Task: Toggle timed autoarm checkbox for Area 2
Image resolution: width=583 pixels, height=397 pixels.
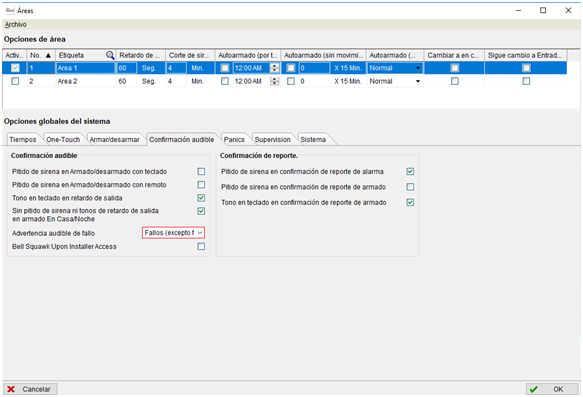Action: click(x=225, y=81)
